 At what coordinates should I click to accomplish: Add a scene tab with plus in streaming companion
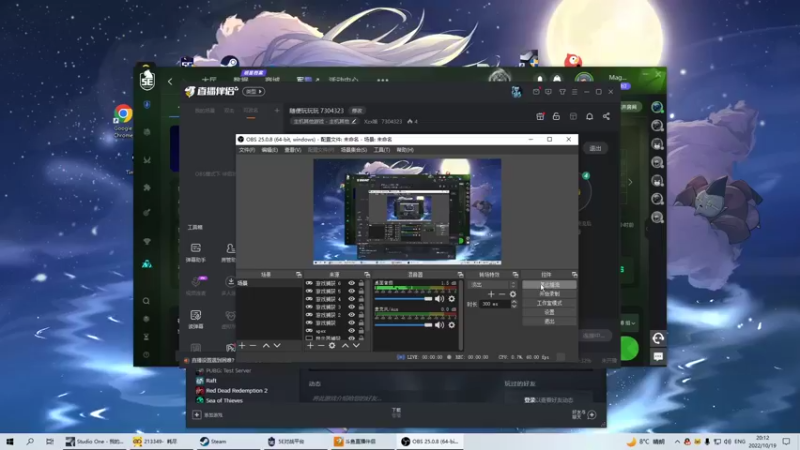[277, 110]
